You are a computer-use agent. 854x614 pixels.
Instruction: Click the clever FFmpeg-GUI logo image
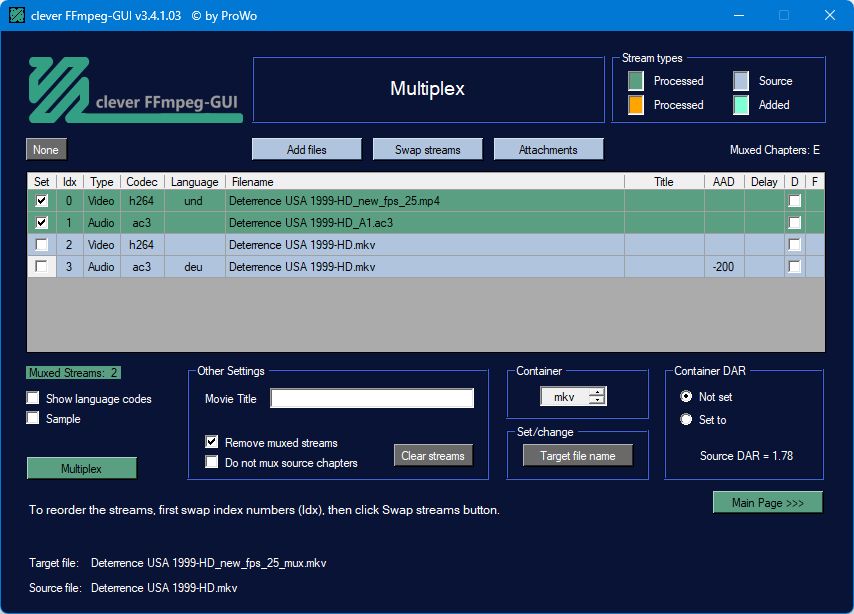tap(134, 90)
